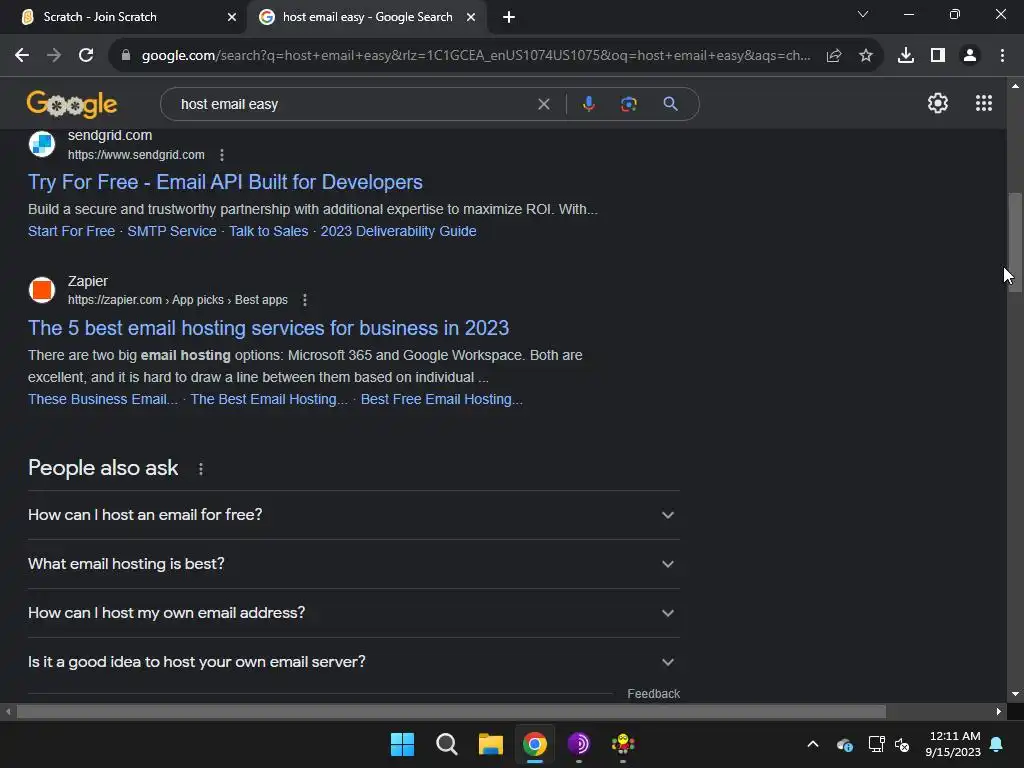Open "Best Free Email Hosting..." sitelink

(x=441, y=399)
